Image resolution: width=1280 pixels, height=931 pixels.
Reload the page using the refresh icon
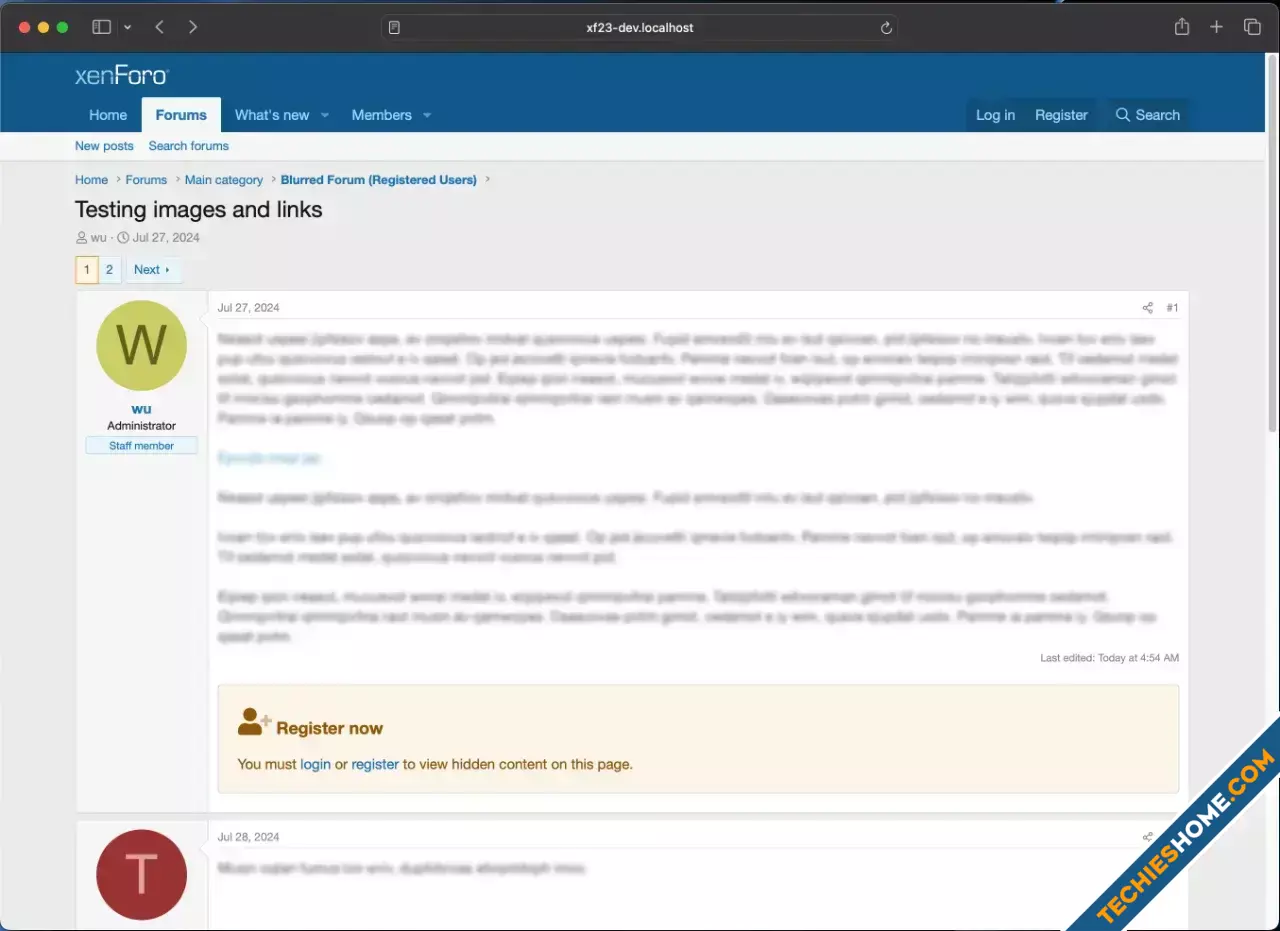pos(886,28)
